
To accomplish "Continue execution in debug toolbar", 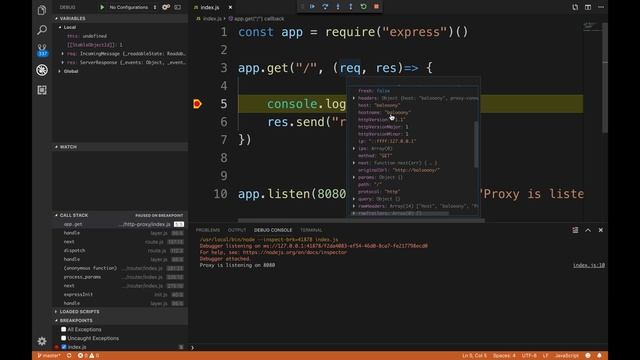I will click(x=312, y=7).
